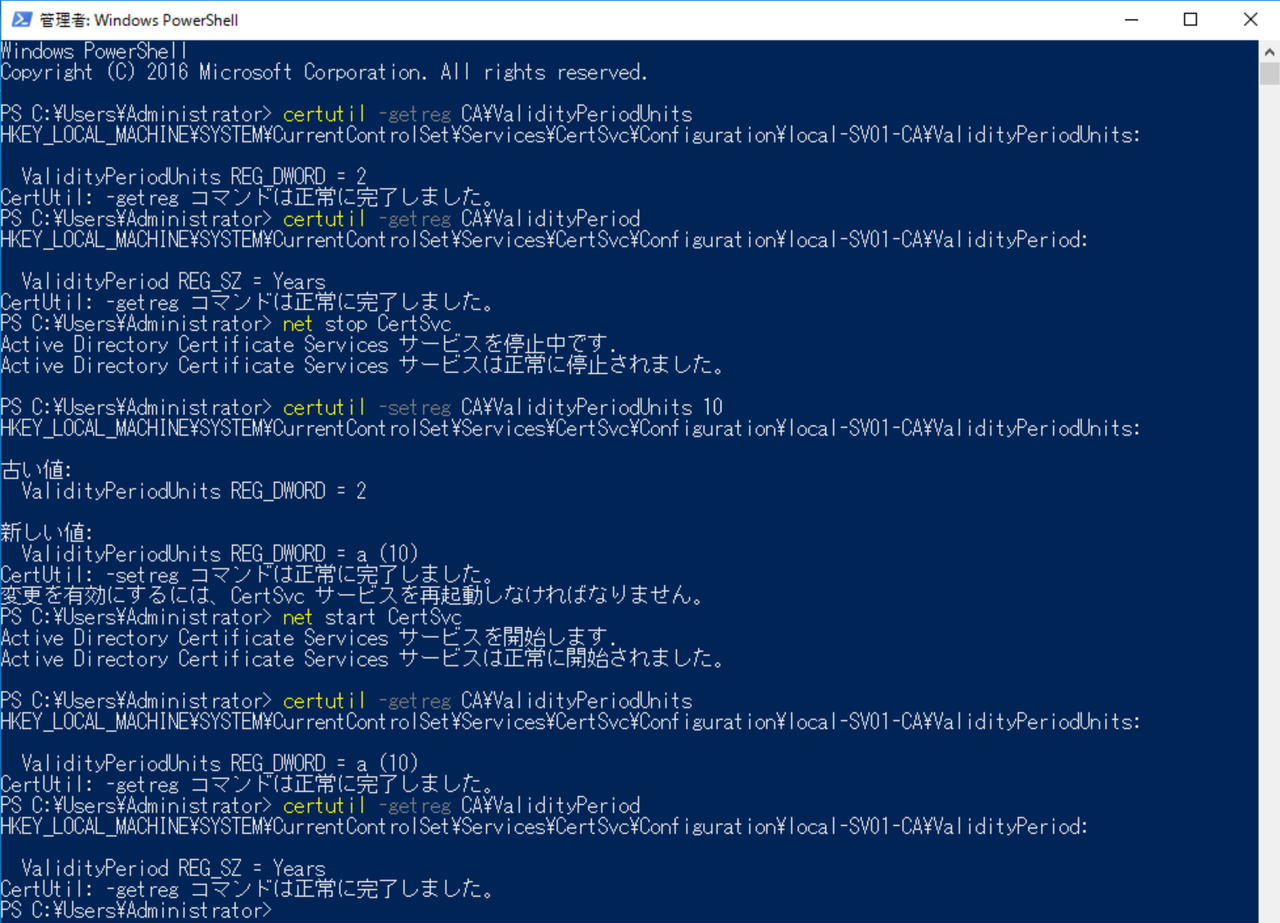The image size is (1280, 923).
Task: Click the 'net stop CertSvc' command
Action: point(367,324)
